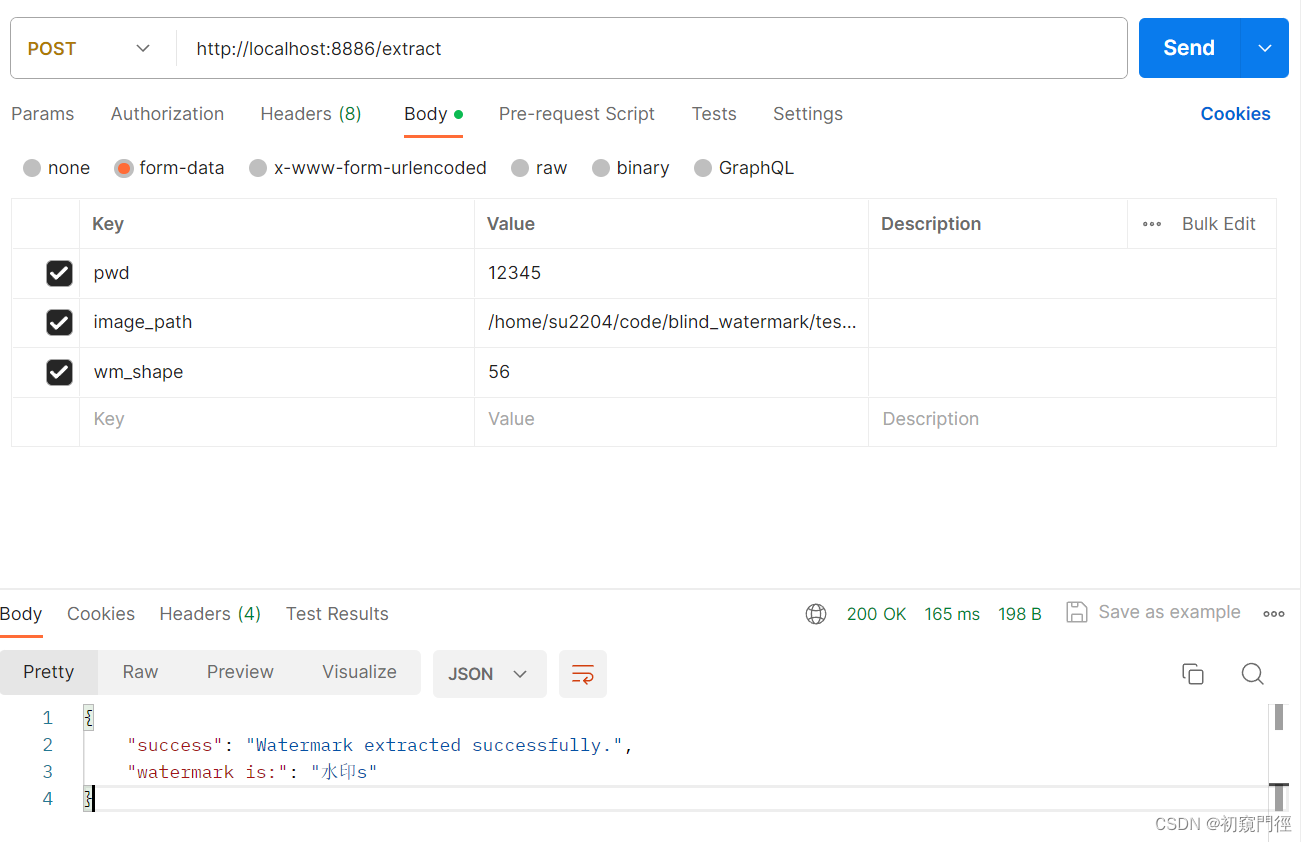Select the response Body tab
This screenshot has width=1307, height=842.
tap(21, 614)
